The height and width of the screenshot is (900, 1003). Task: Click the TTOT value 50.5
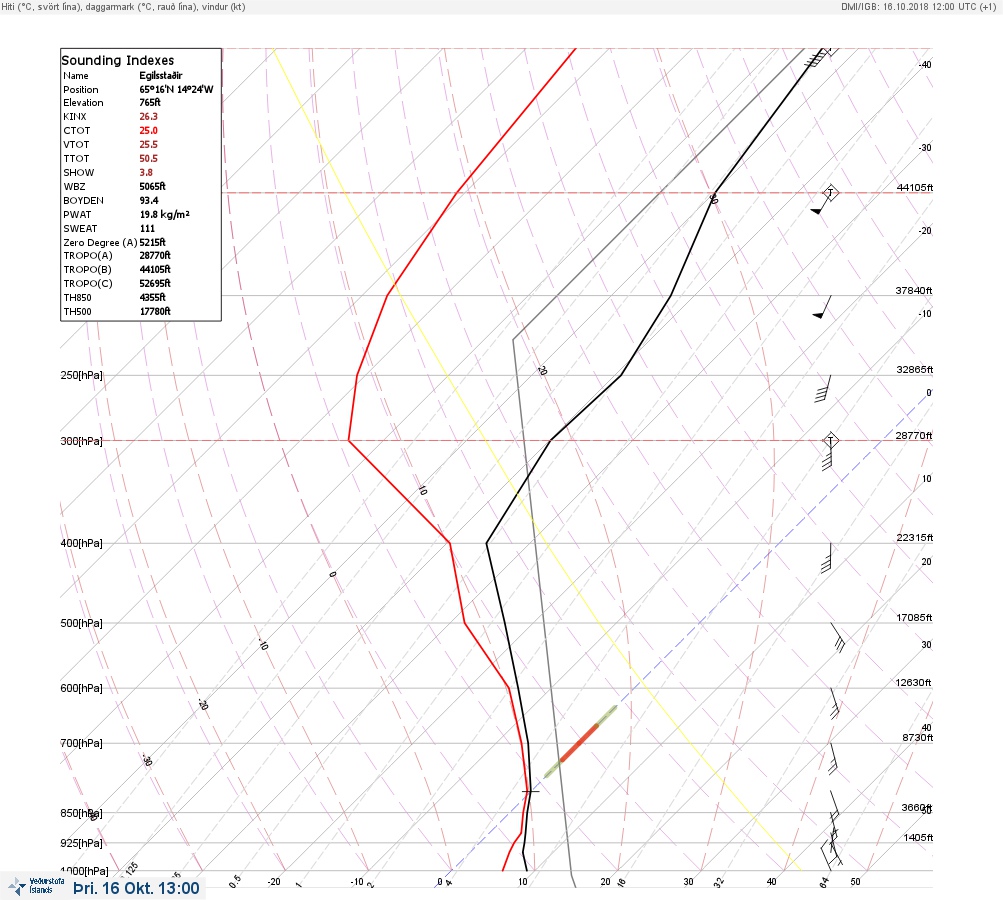pyautogui.click(x=148, y=159)
